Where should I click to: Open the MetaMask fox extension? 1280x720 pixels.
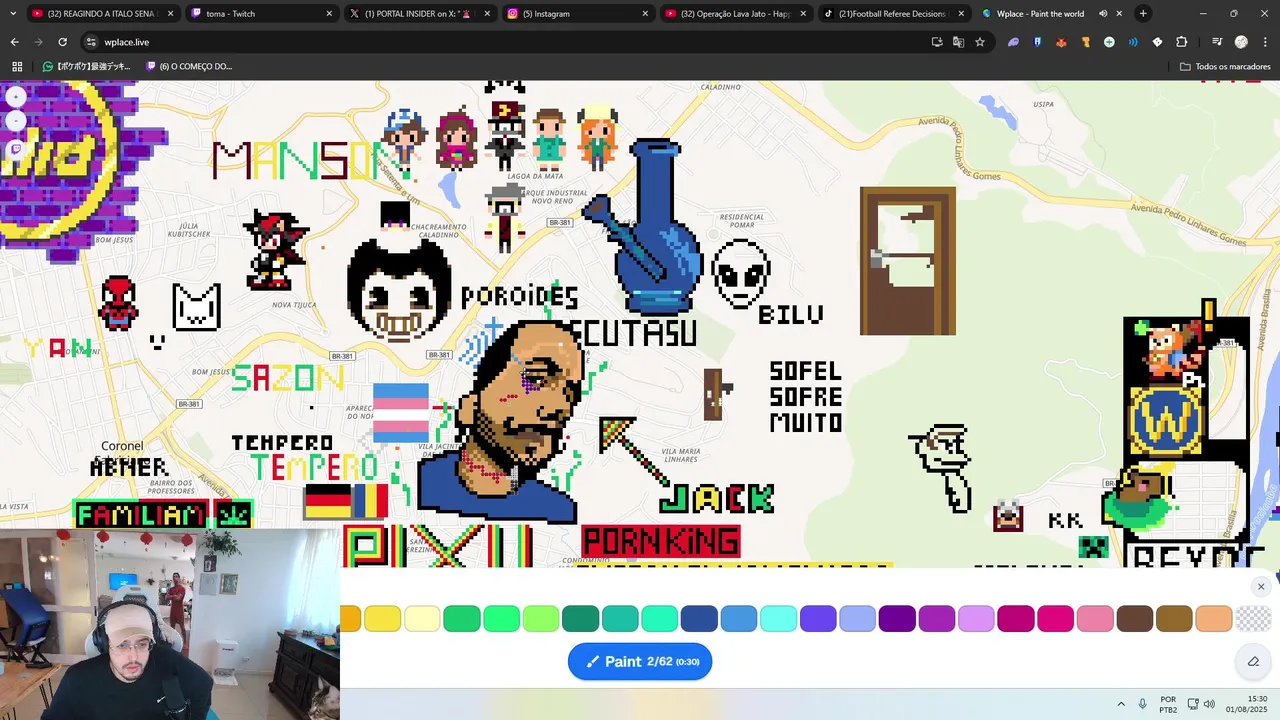pyautogui.click(x=1061, y=42)
